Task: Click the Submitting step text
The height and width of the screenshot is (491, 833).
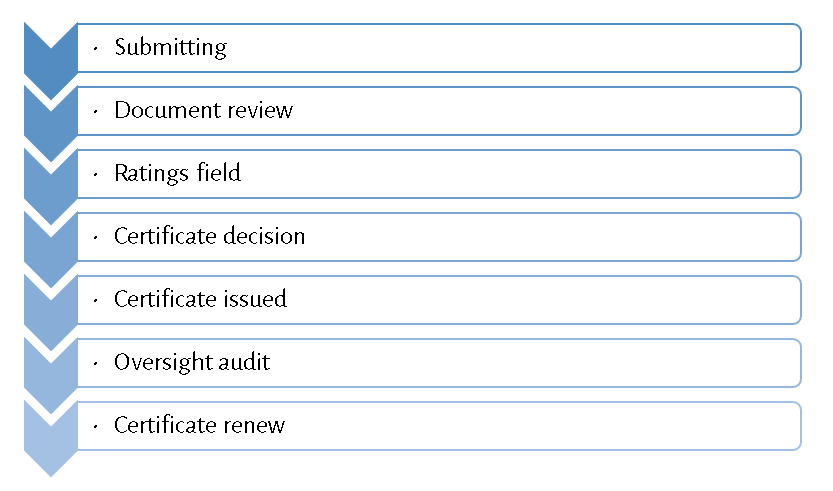Action: 170,47
